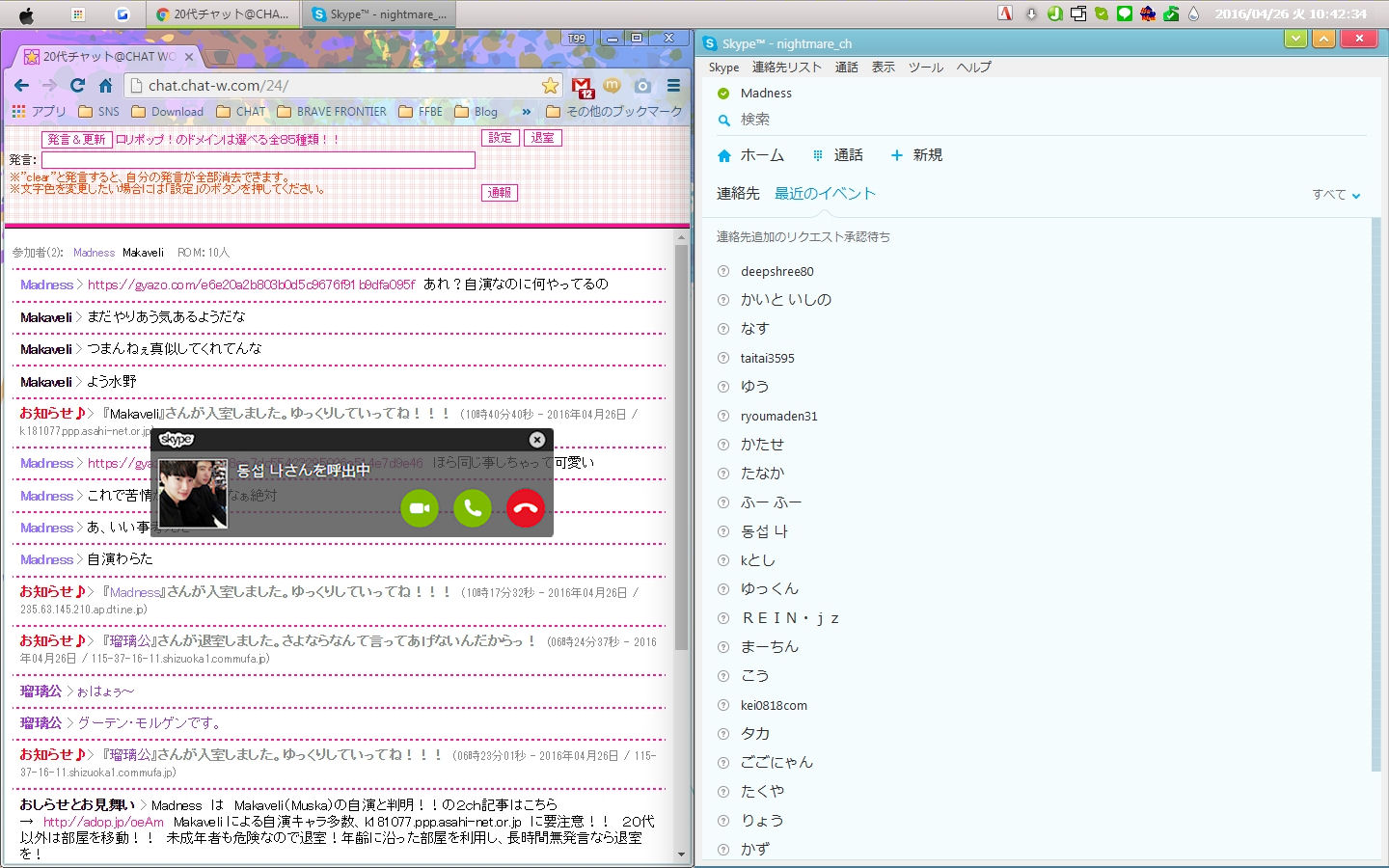Screen dimensions: 1389x868
Task: Open the gyazo link in Madness's first message
Action: 251,285
